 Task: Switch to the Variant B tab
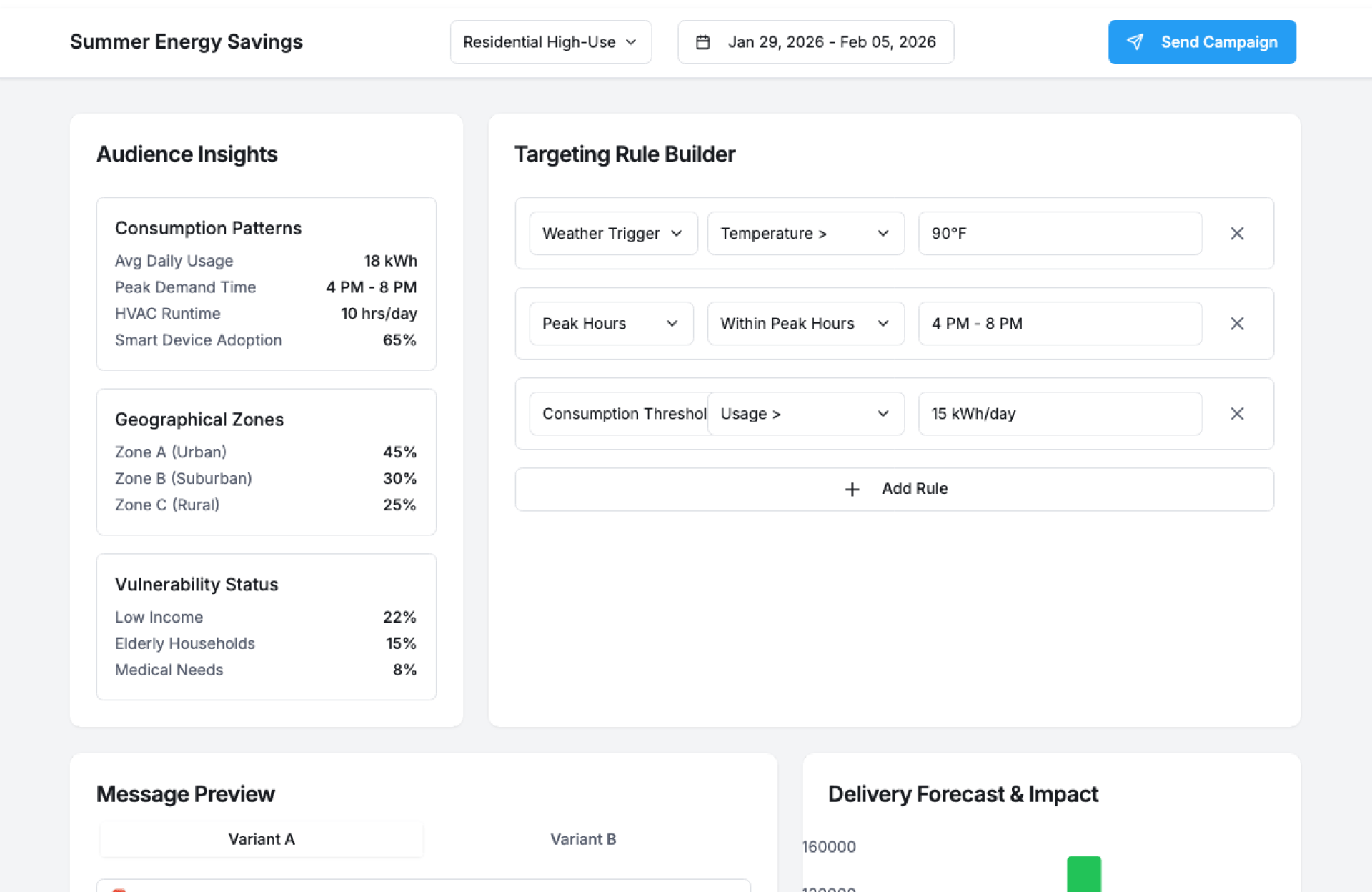[583, 839]
